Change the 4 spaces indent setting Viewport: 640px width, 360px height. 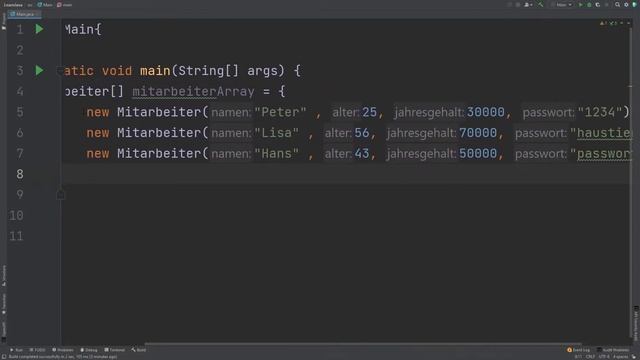click(620, 357)
